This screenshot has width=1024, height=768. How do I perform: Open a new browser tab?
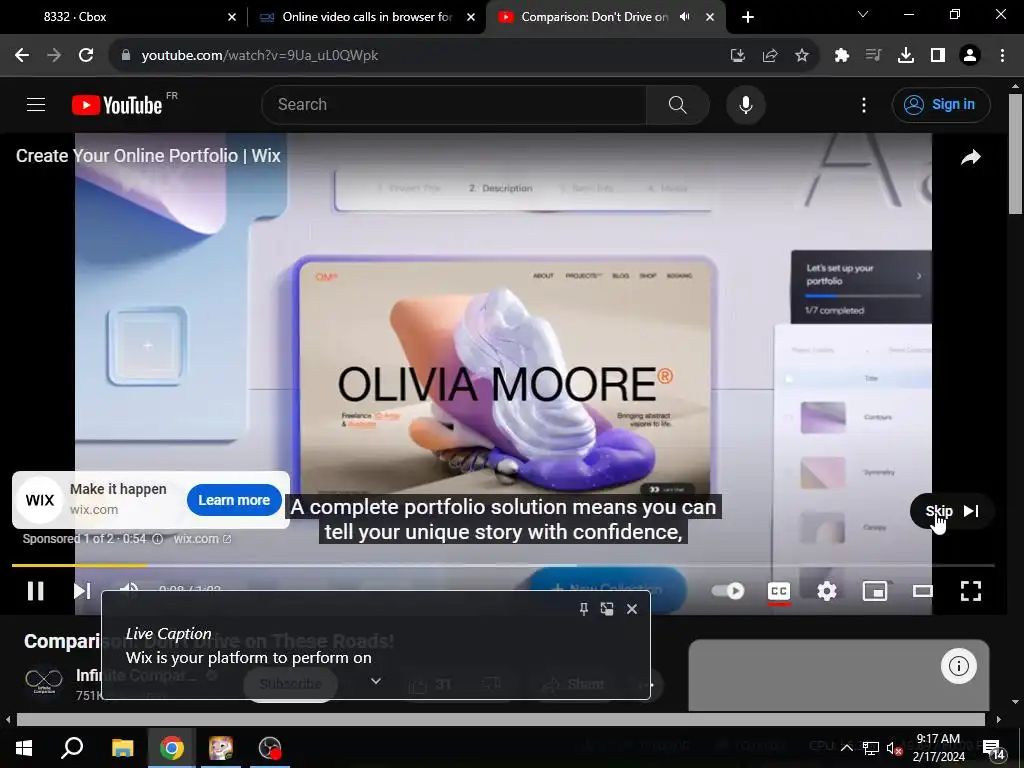click(748, 17)
